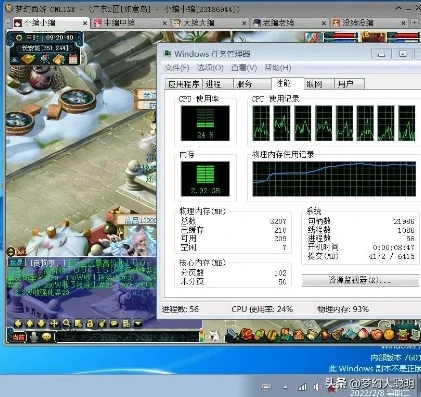Open the 查看(V) menu in Task Manager

244,68
